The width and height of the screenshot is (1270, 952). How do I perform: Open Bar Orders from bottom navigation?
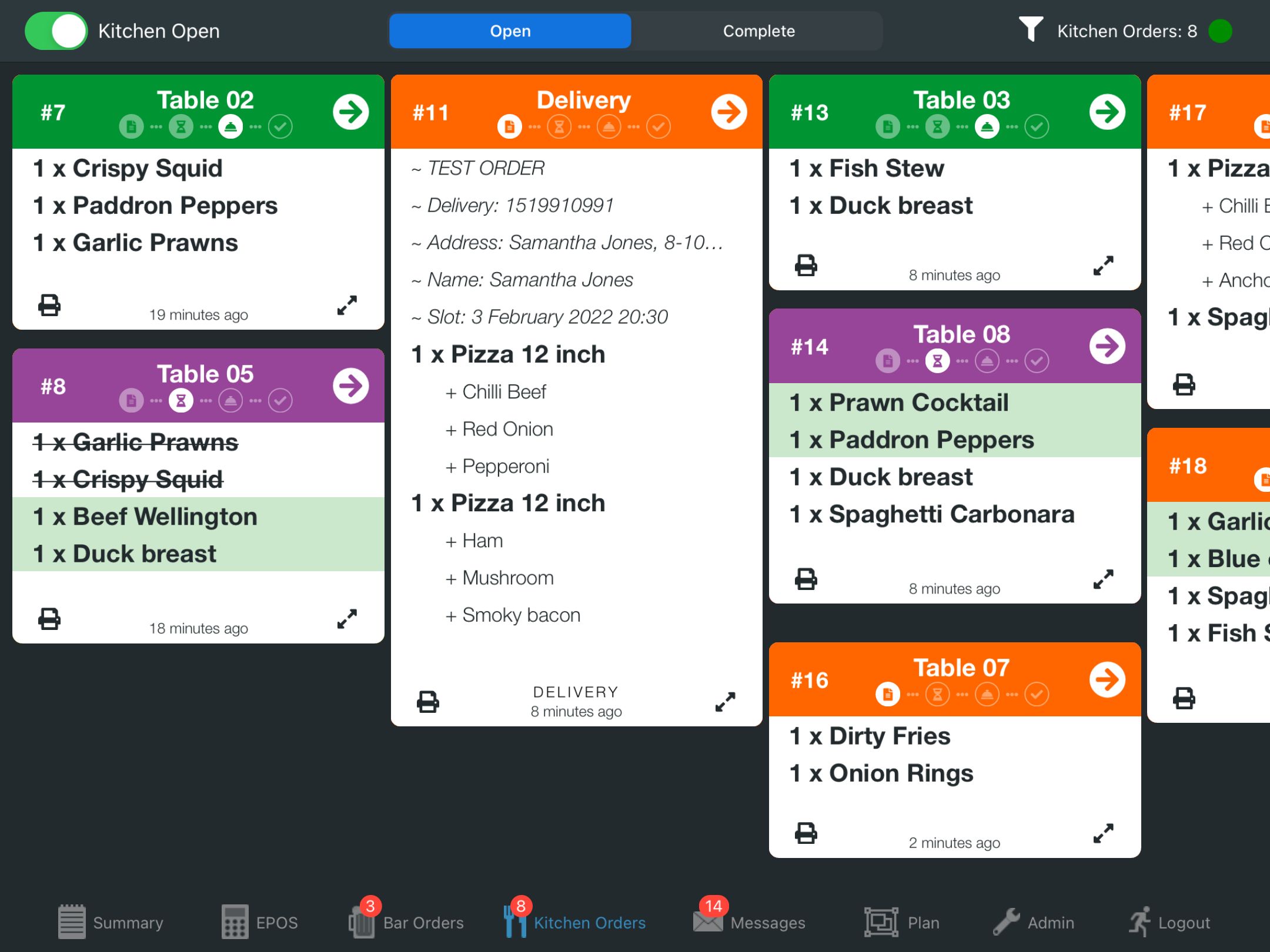tap(406, 922)
